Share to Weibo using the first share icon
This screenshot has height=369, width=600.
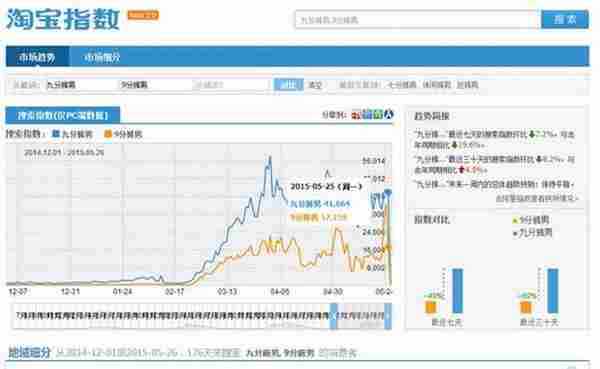(x=356, y=114)
